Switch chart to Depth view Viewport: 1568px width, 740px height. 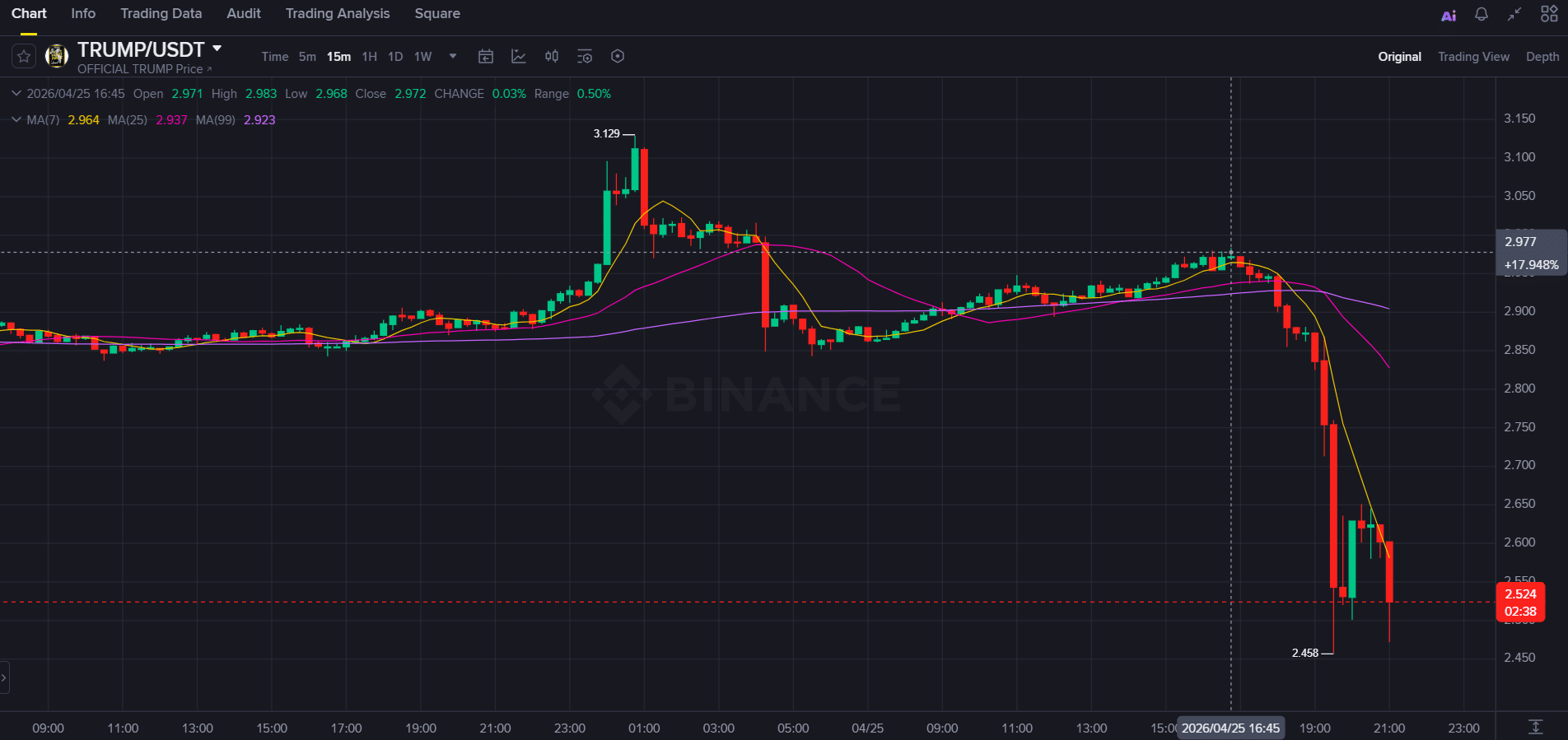click(x=1542, y=57)
